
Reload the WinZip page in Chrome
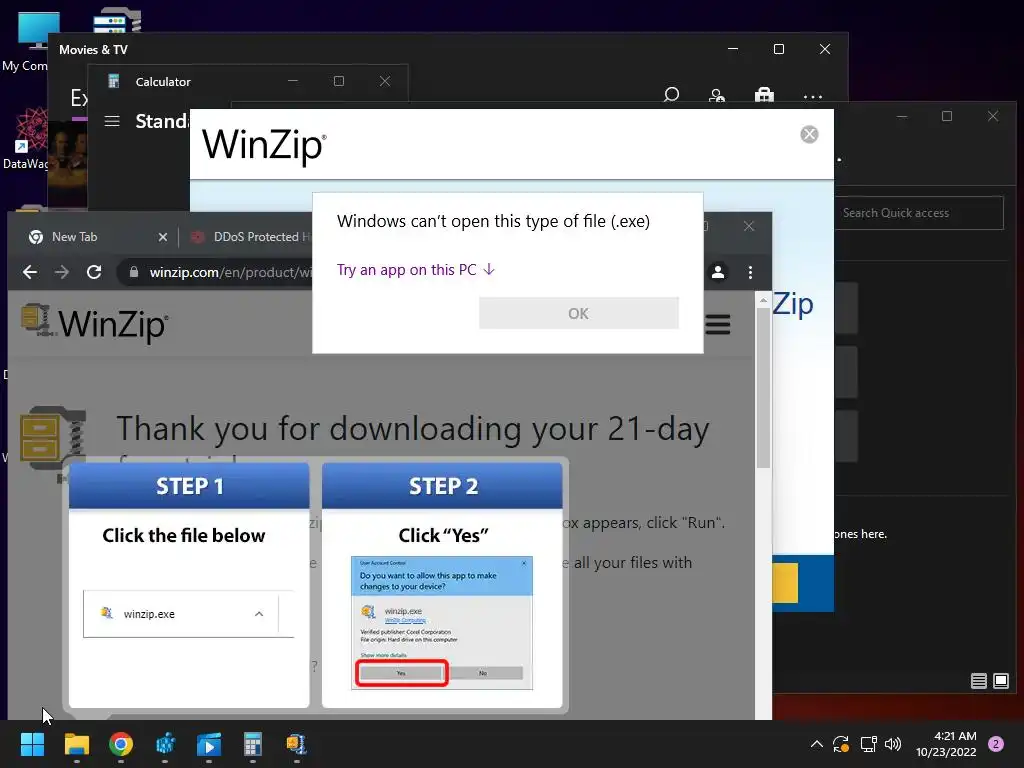94,272
